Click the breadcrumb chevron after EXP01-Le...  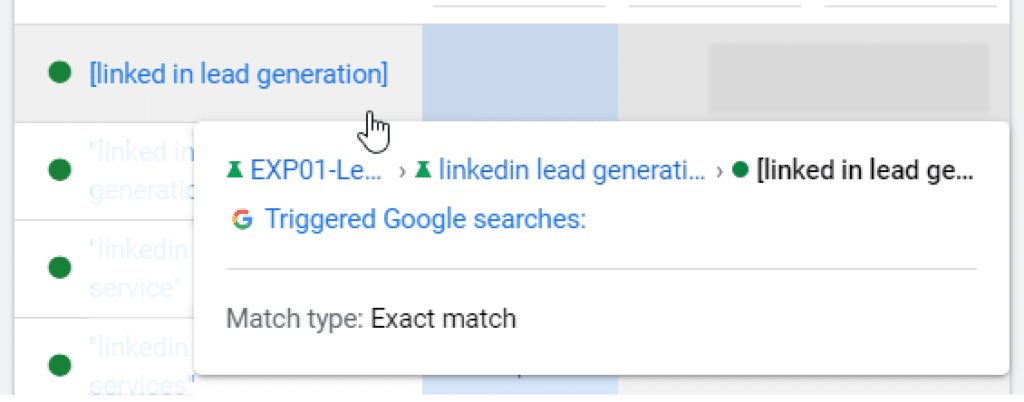402,171
